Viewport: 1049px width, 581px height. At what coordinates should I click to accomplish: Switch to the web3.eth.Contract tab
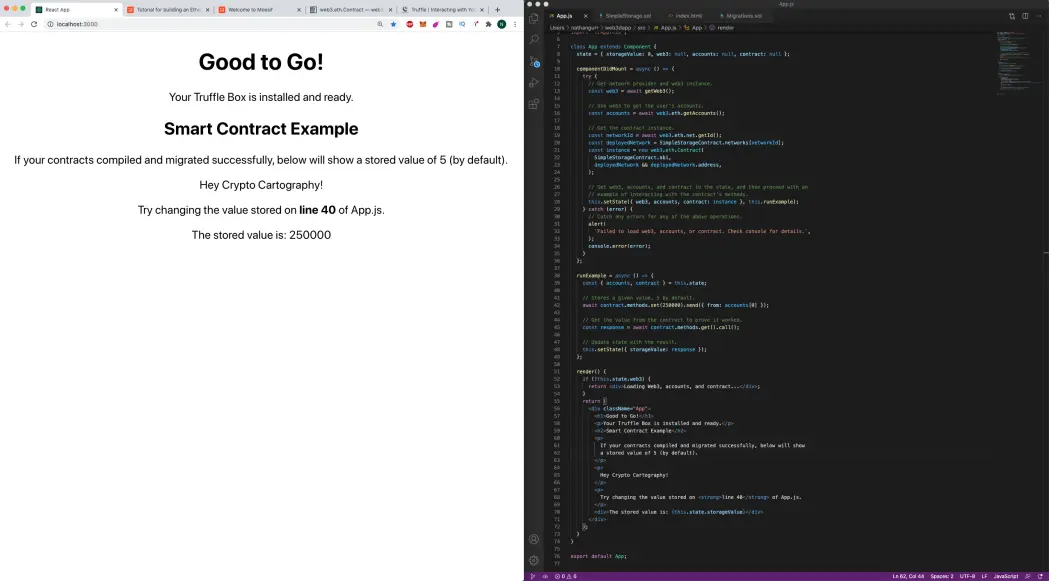point(351,10)
